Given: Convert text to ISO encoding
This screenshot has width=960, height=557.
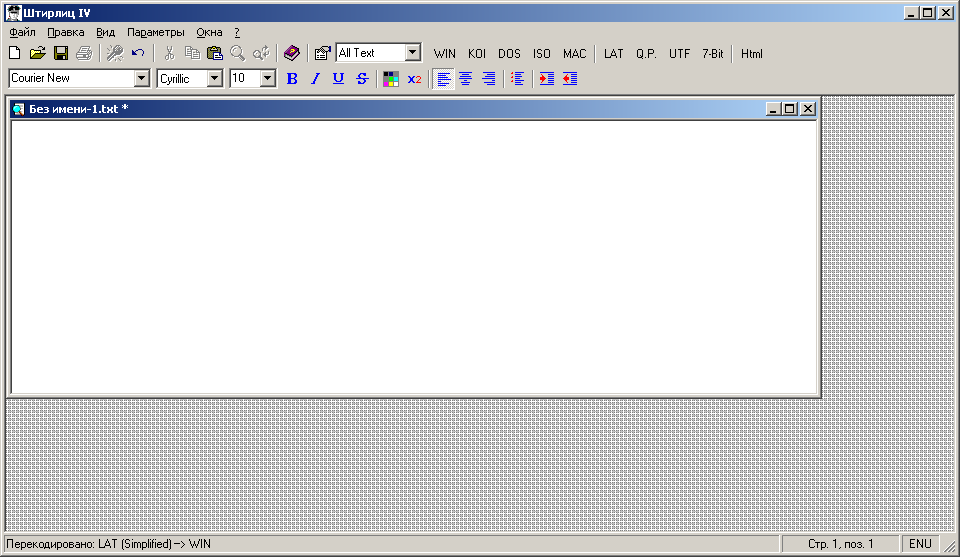Looking at the screenshot, I should tap(542, 54).
